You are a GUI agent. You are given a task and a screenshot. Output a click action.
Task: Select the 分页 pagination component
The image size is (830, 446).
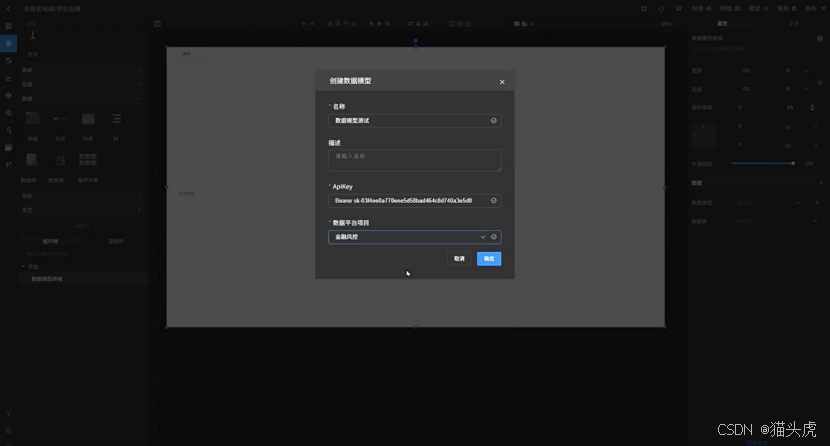(60, 125)
